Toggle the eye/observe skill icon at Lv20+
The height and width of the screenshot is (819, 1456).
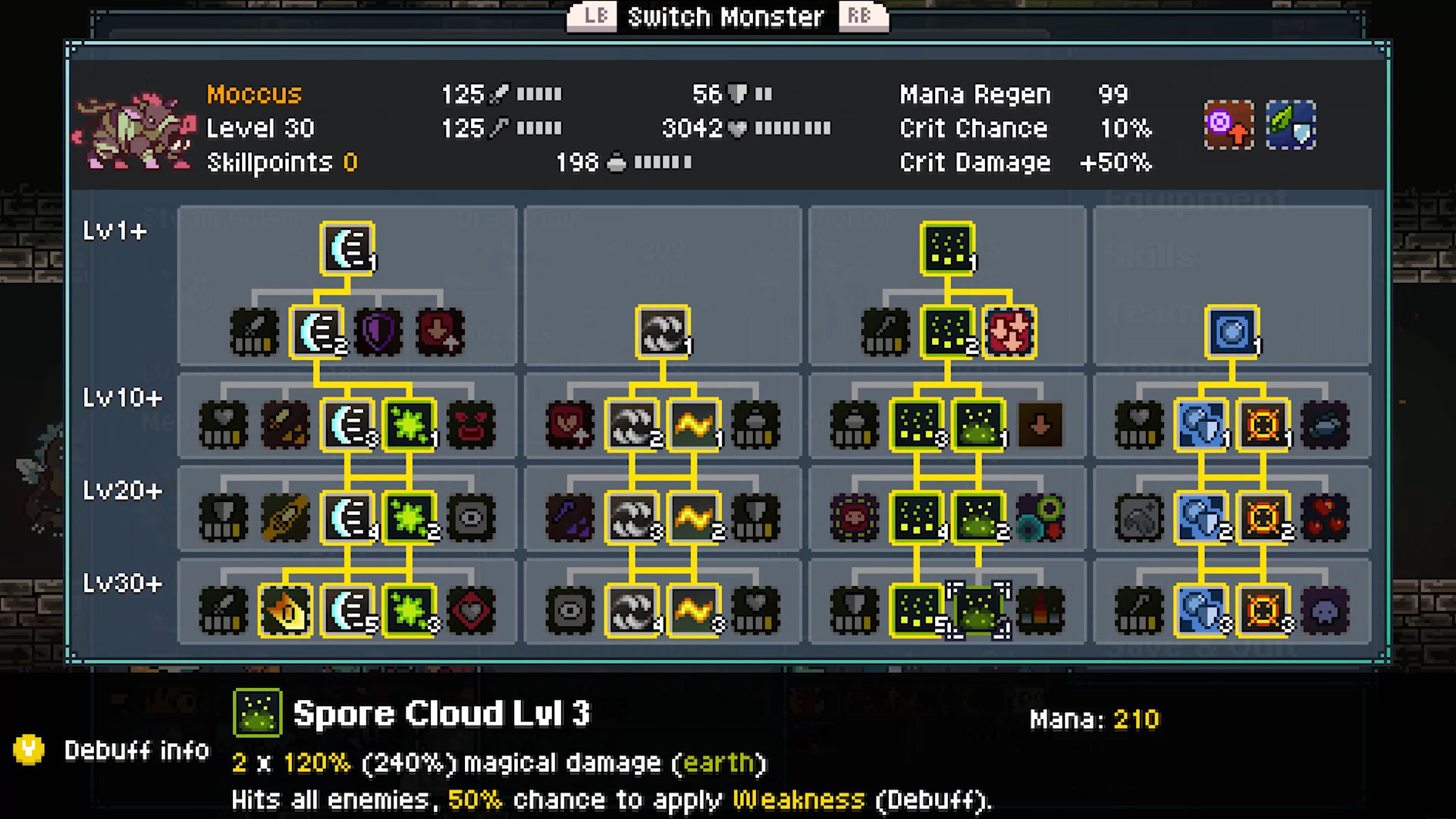coord(469,513)
